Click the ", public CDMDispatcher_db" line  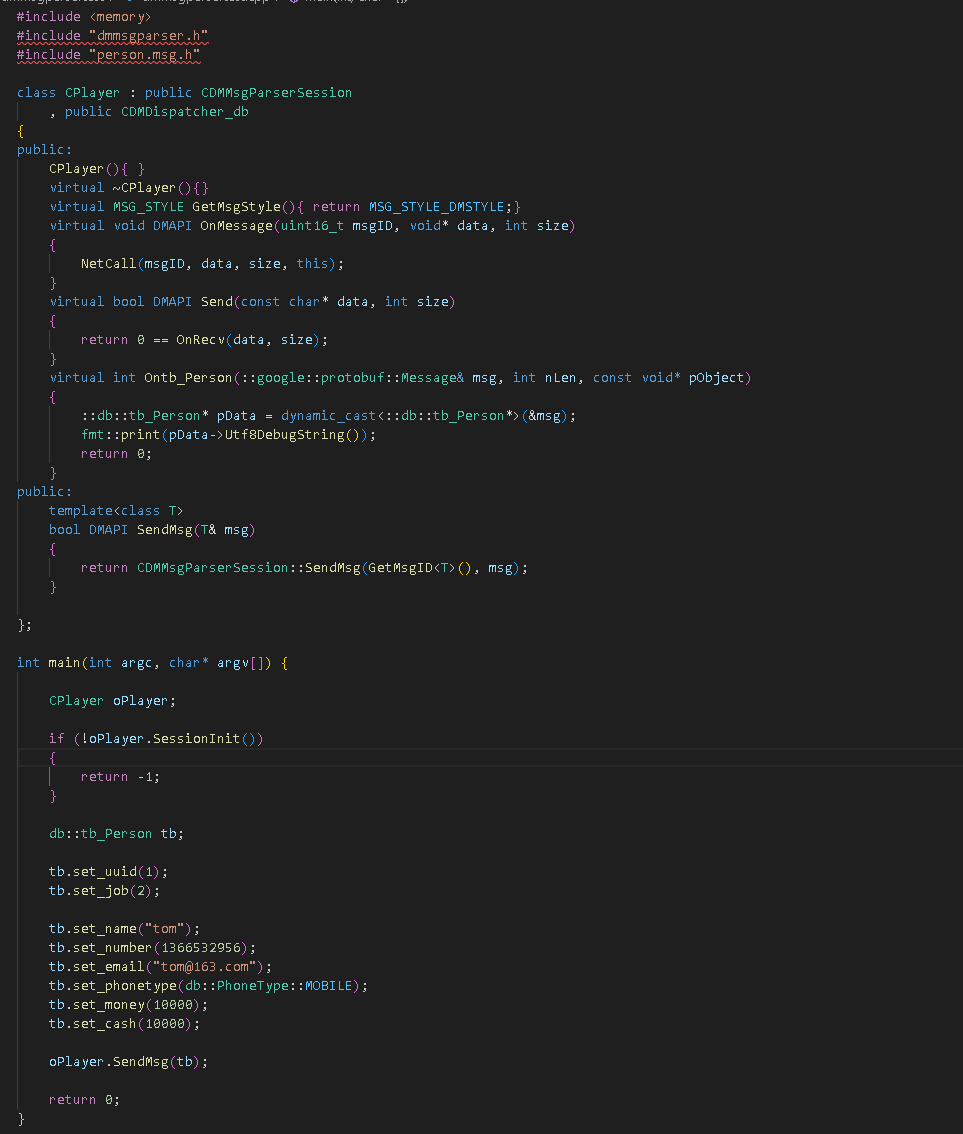pyautogui.click(x=149, y=111)
